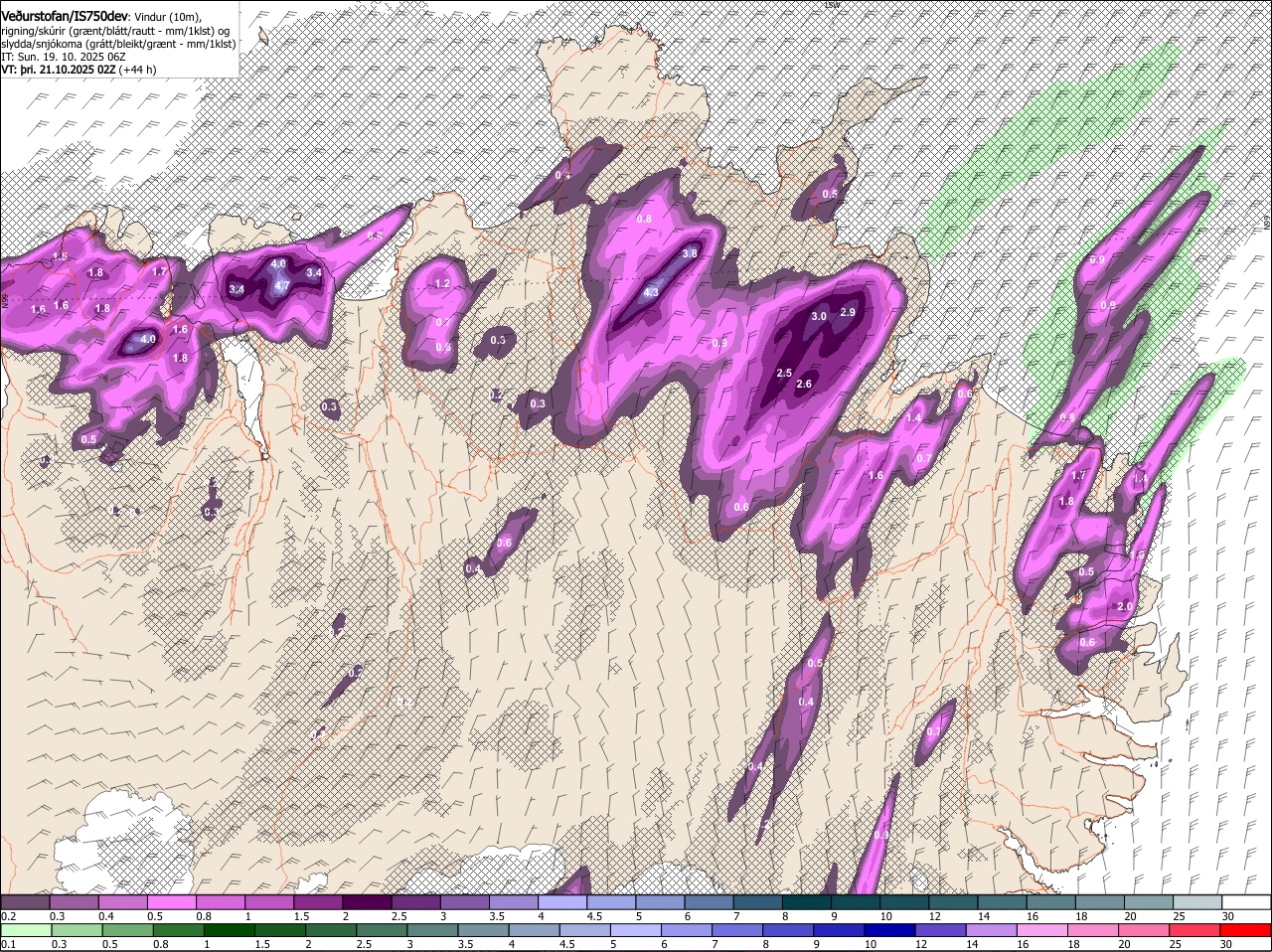Viewport: 1272px width, 952px height.
Task: Click the 2.6 value label on the map
Action: pos(805,385)
